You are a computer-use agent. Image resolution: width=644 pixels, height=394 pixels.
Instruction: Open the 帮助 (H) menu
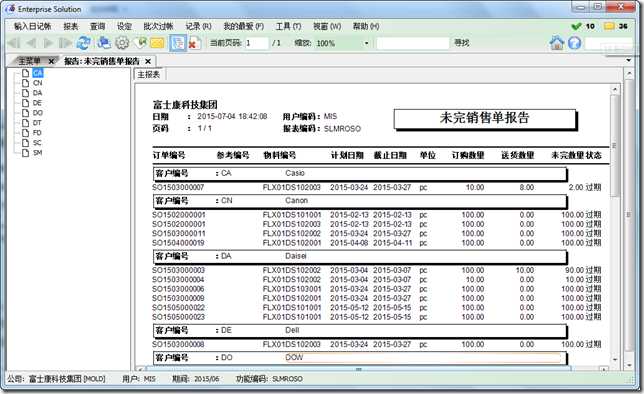pos(366,26)
